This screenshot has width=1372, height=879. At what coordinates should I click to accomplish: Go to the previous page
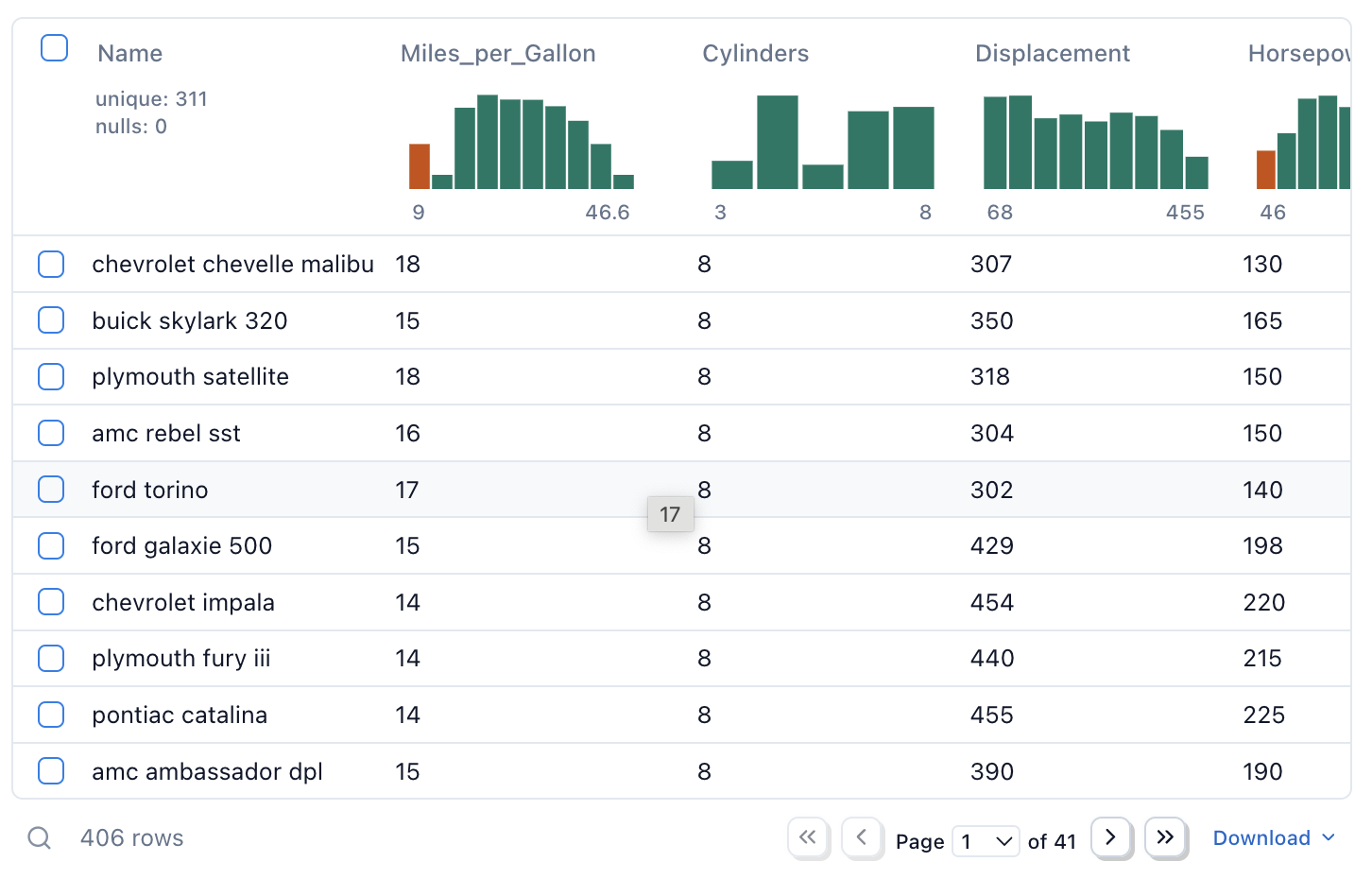[862, 837]
